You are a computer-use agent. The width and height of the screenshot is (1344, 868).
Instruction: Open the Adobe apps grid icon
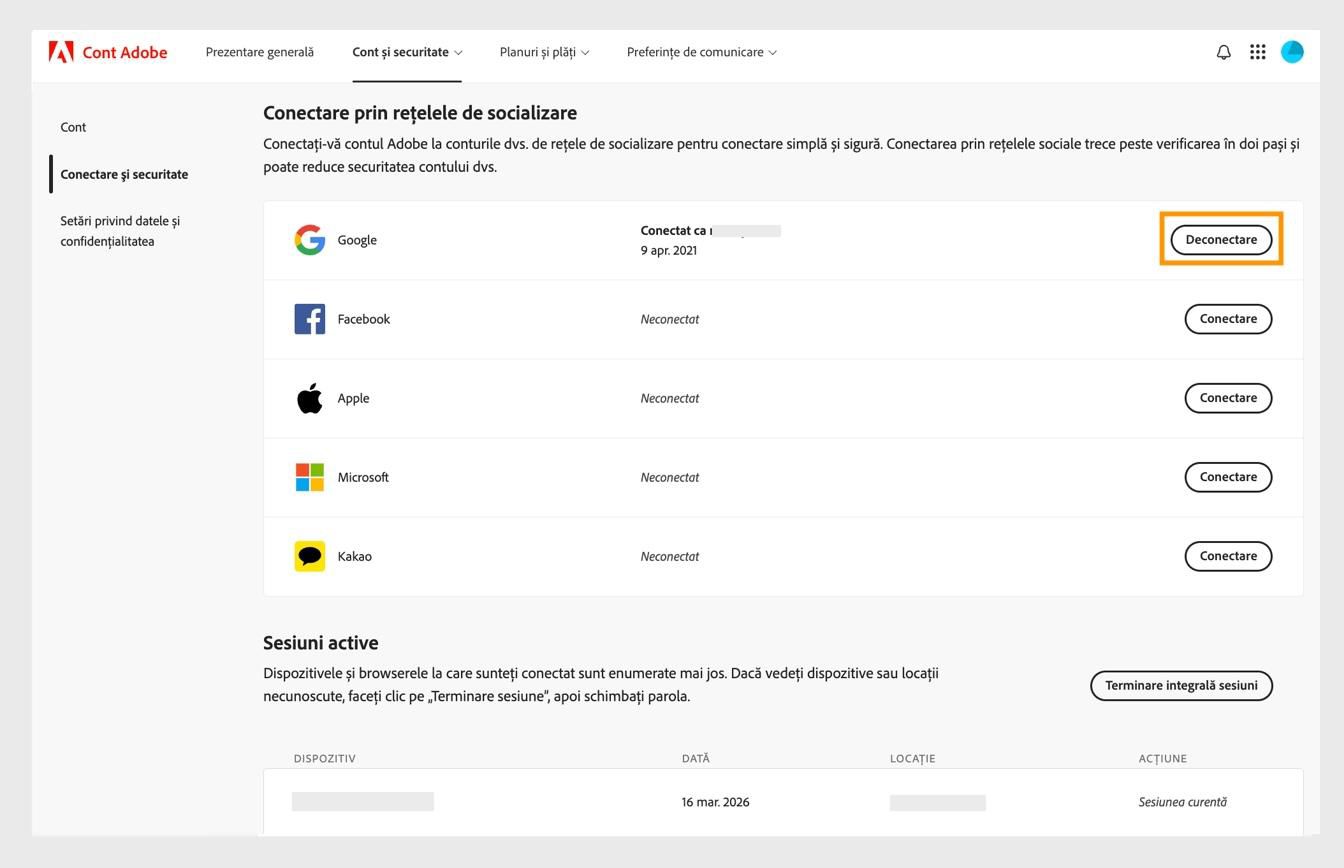tap(1257, 51)
